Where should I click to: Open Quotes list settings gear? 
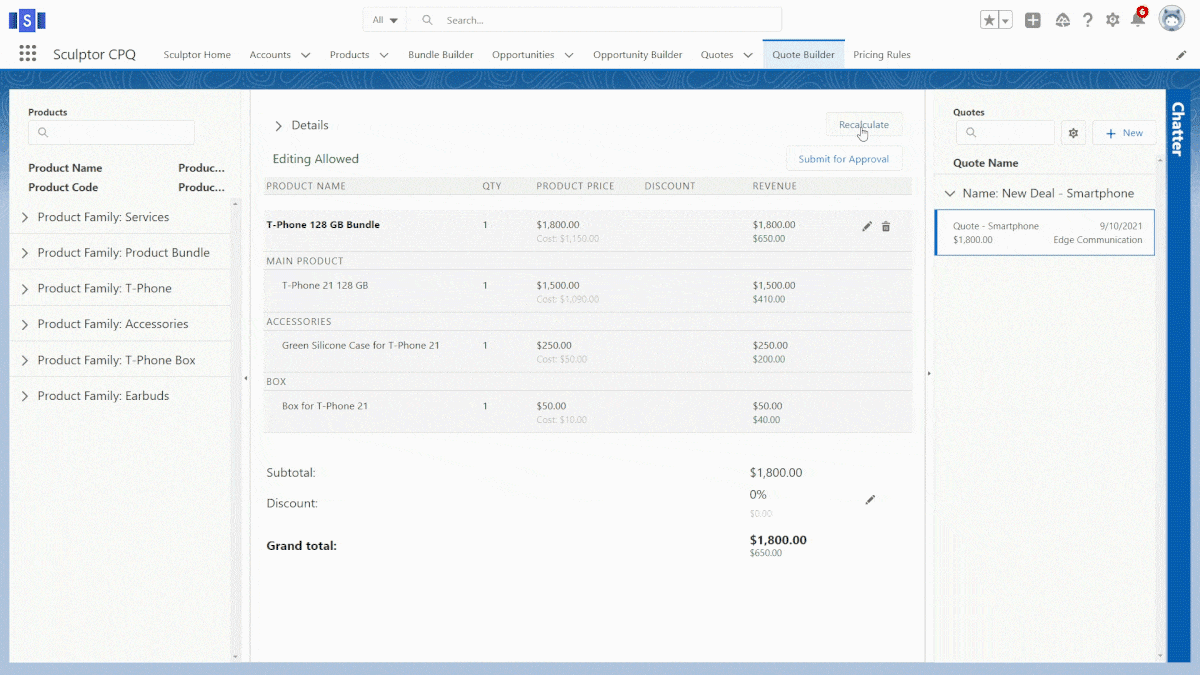coord(1073,133)
